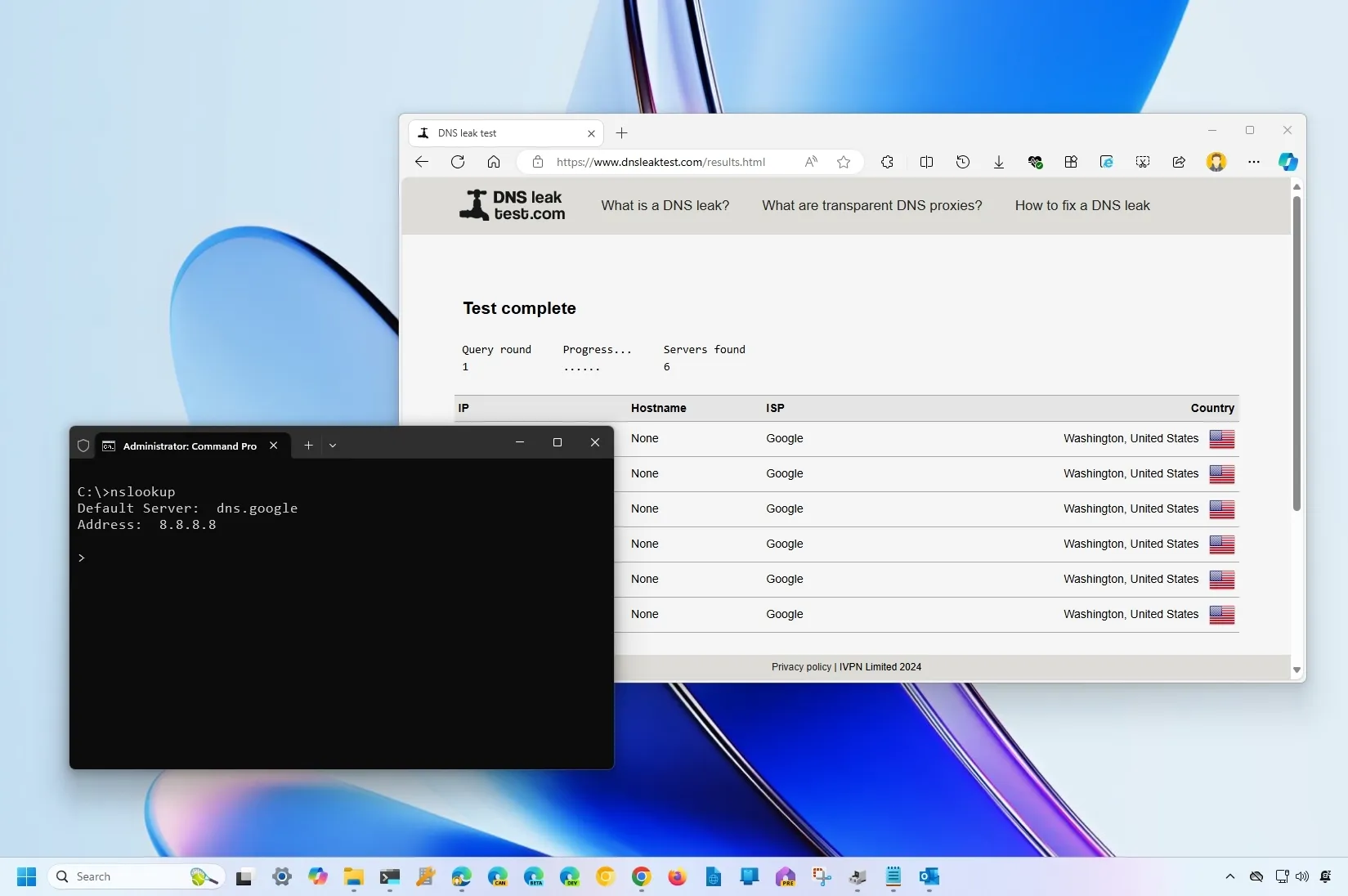This screenshot has height=896, width=1348.
Task: Toggle favorite star for this page
Action: click(x=844, y=162)
